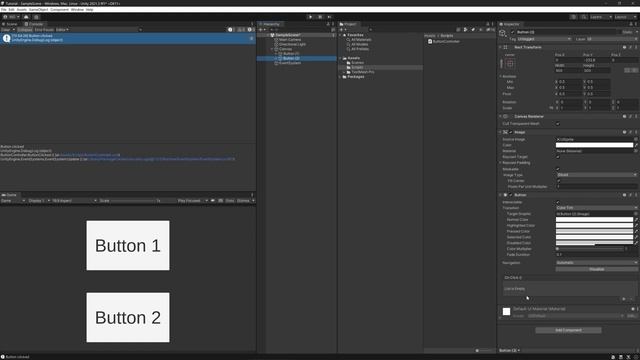This screenshot has width=640, height=360.
Task: Click the GameObject cube icon in Inspector
Action: pos(503,33)
